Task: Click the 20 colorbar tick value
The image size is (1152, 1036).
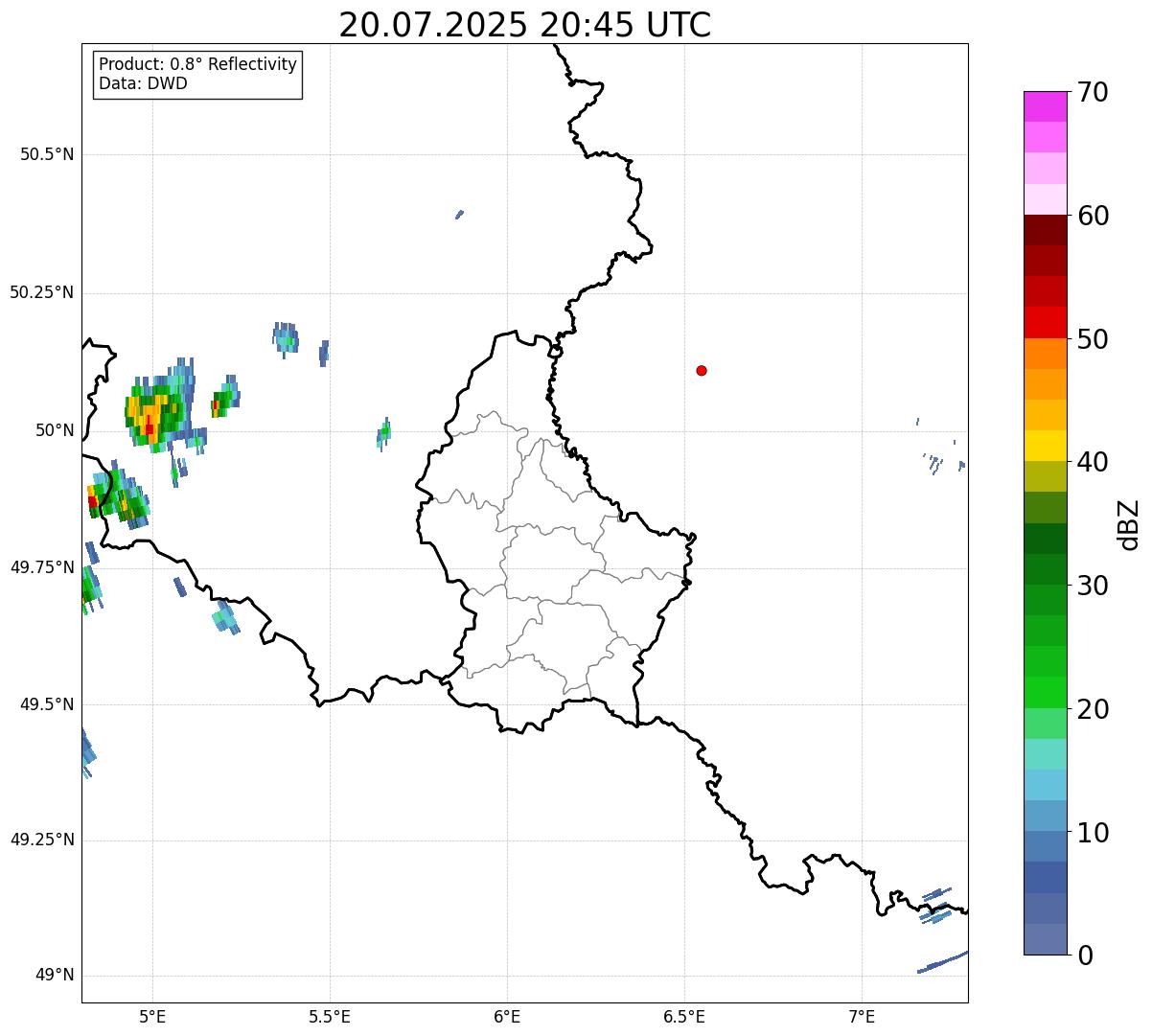Action: pyautogui.click(x=1093, y=709)
